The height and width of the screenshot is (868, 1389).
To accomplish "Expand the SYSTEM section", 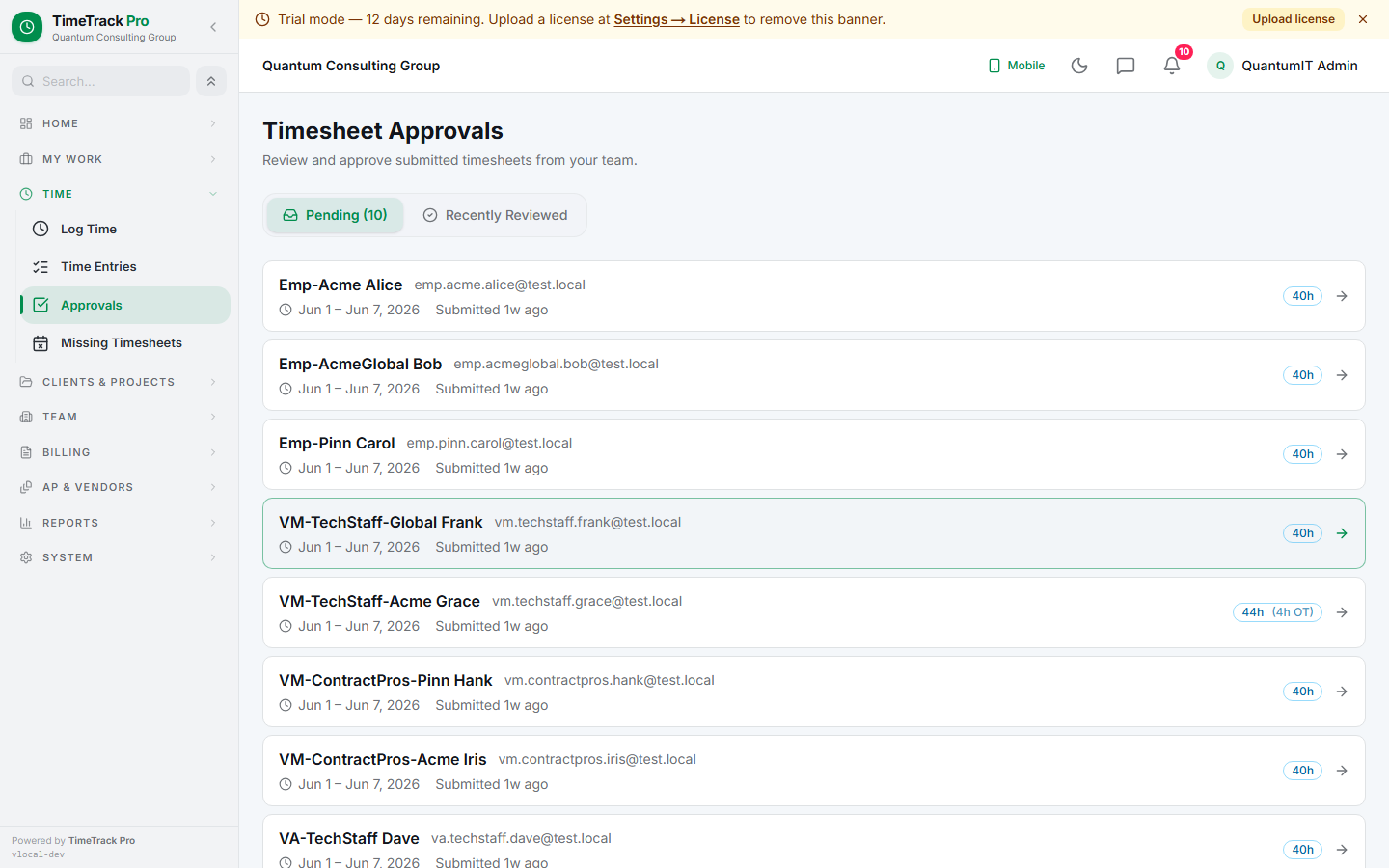I will (x=120, y=557).
